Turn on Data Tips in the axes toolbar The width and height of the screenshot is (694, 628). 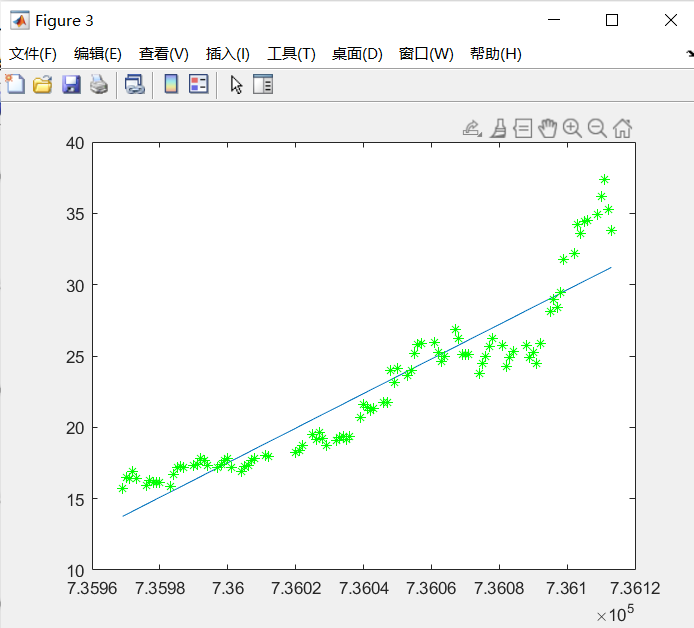coord(522,128)
